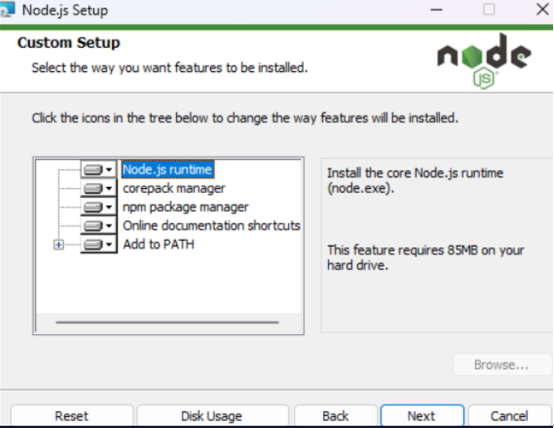
Task: Cancel the Node.js setup
Action: [509, 416]
